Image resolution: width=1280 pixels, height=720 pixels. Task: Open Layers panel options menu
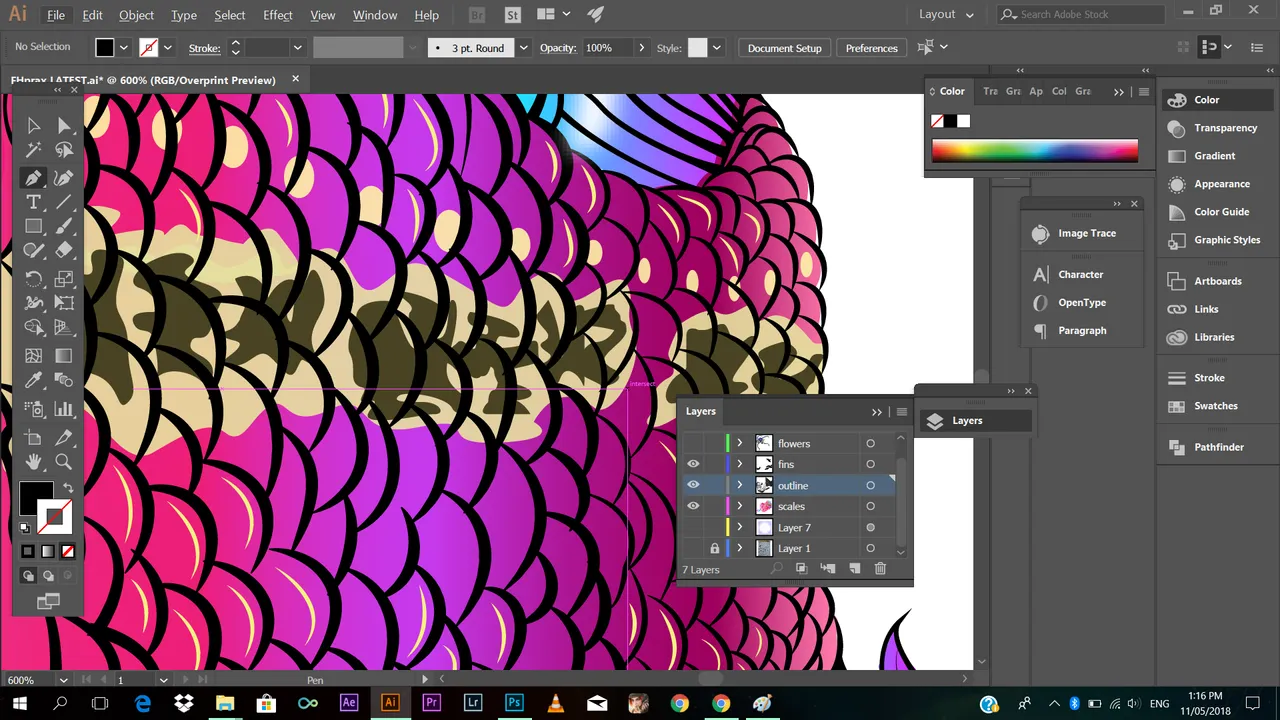901,412
